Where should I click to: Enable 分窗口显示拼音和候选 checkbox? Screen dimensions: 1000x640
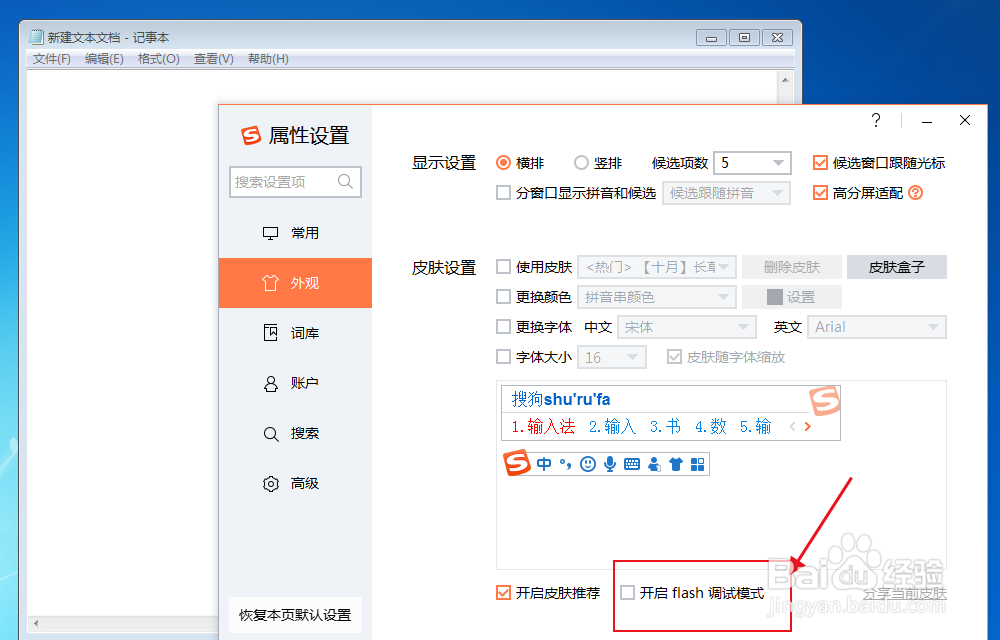[x=503, y=193]
